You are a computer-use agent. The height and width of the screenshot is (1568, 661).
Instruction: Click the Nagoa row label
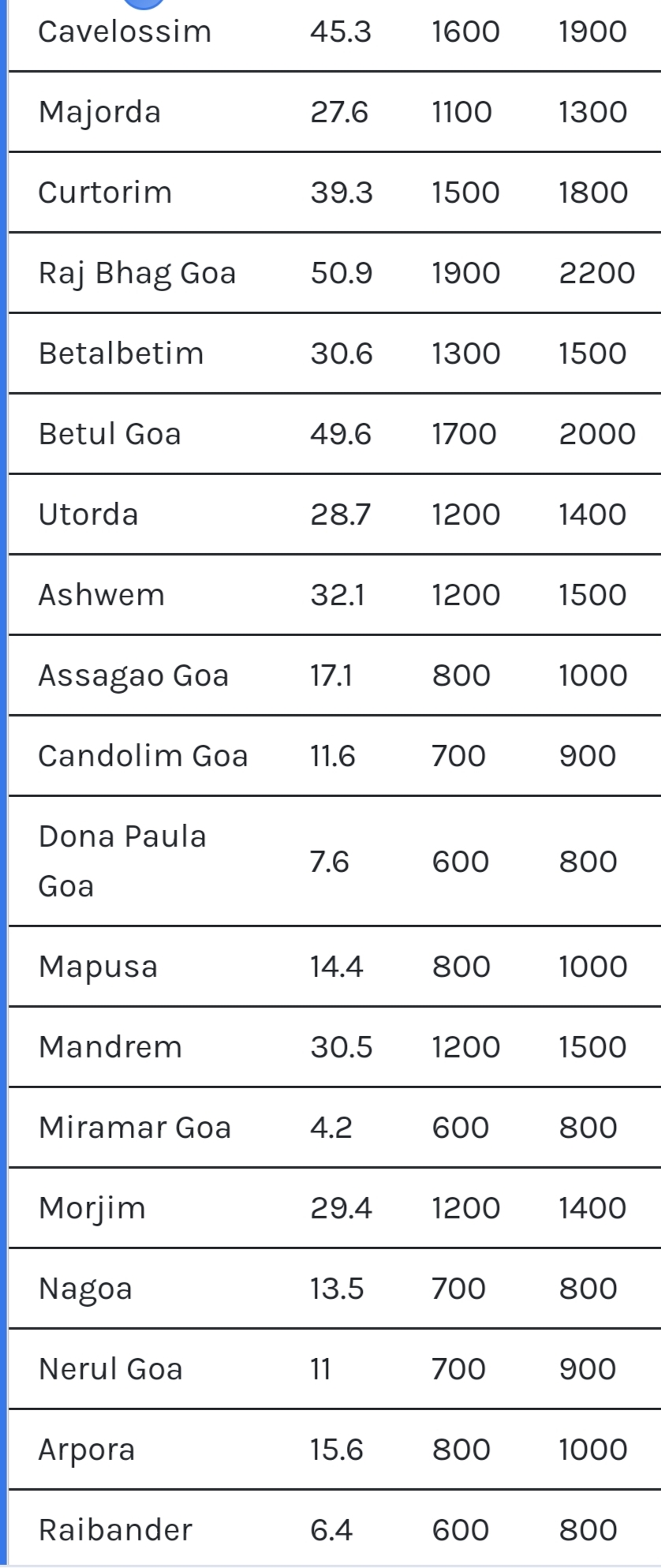point(85,1289)
